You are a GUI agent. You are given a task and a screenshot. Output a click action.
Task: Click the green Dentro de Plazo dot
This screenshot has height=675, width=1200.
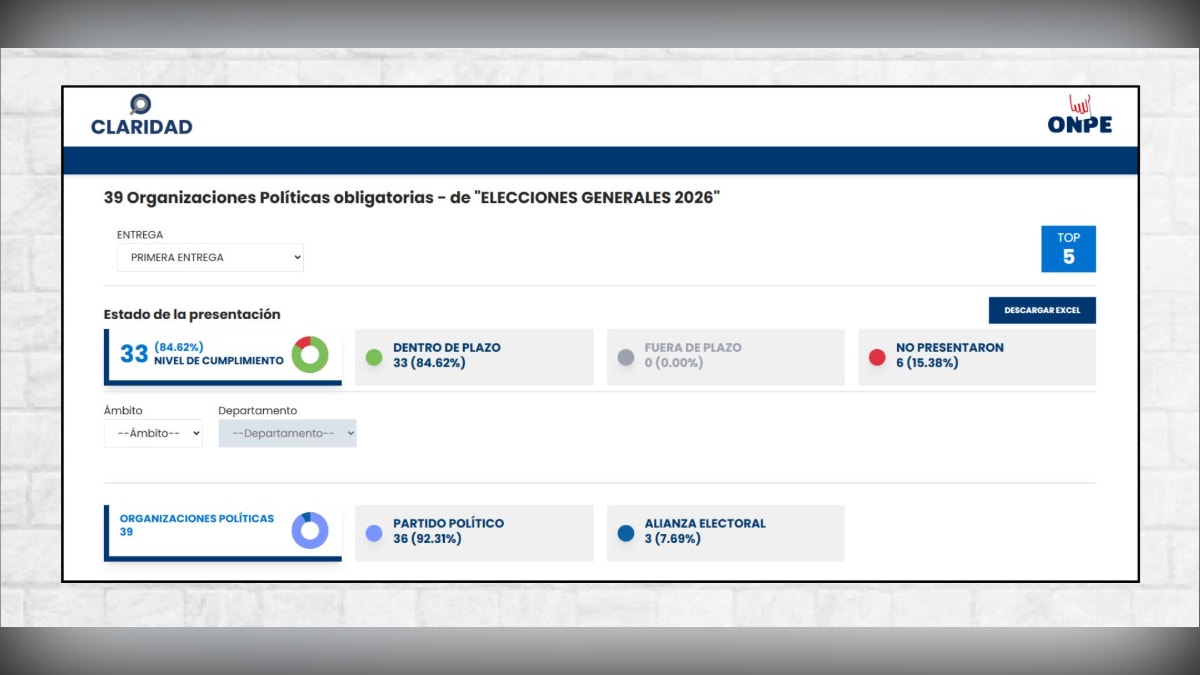(x=374, y=357)
